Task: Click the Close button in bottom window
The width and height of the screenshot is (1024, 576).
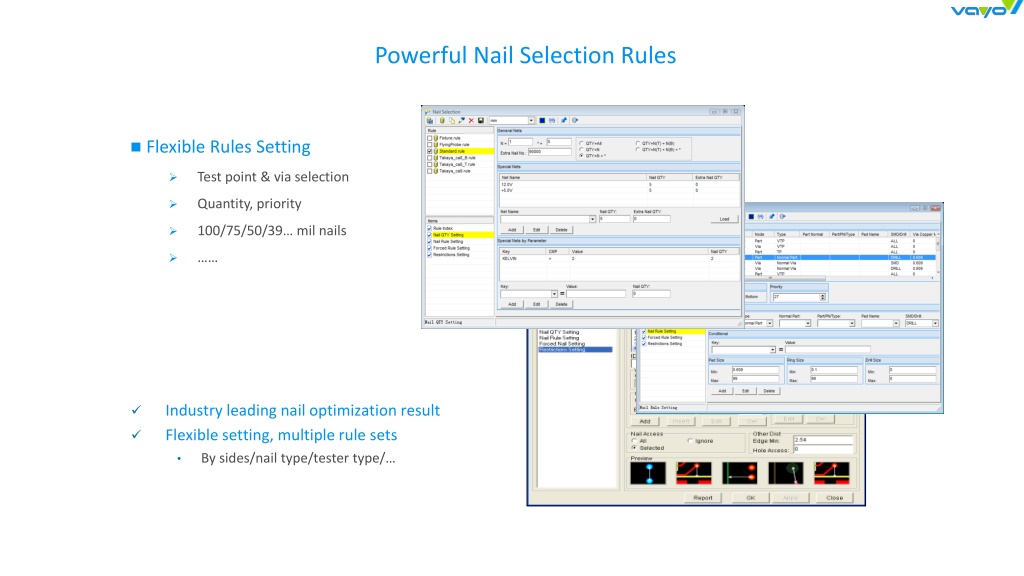Action: pyautogui.click(x=834, y=498)
